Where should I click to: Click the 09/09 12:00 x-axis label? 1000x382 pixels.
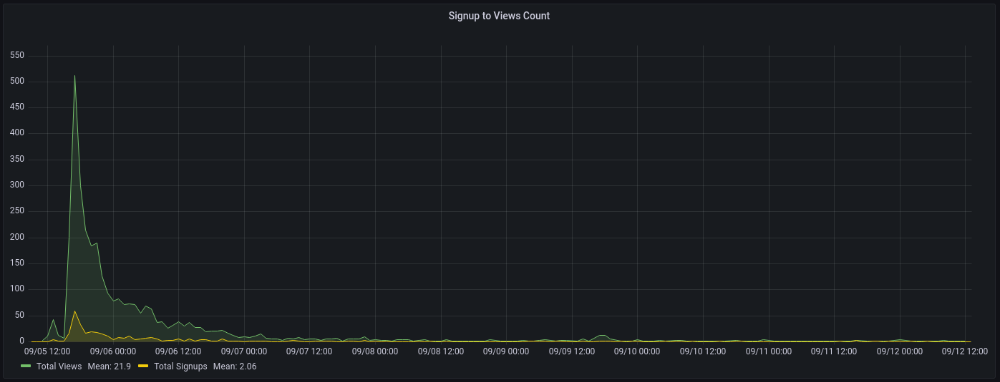pos(573,351)
